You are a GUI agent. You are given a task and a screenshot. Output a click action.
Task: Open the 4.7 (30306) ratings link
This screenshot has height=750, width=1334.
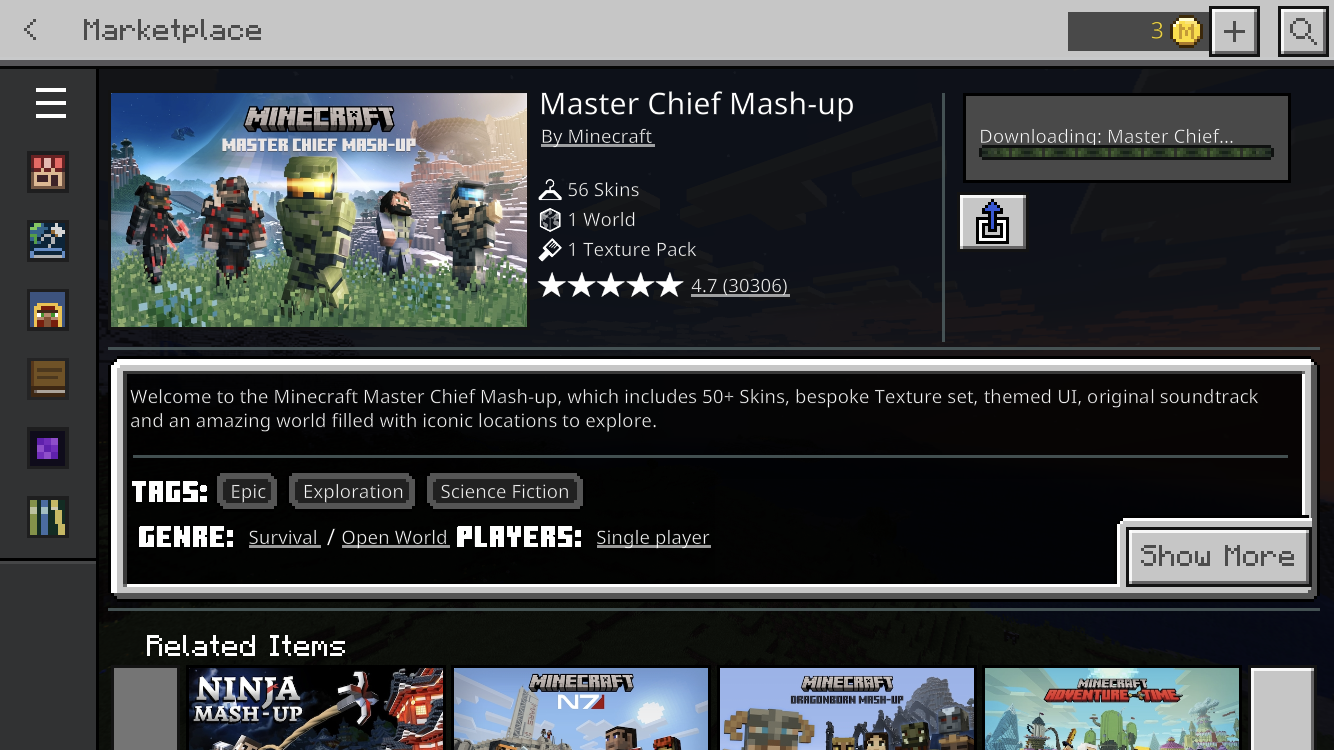click(x=739, y=286)
